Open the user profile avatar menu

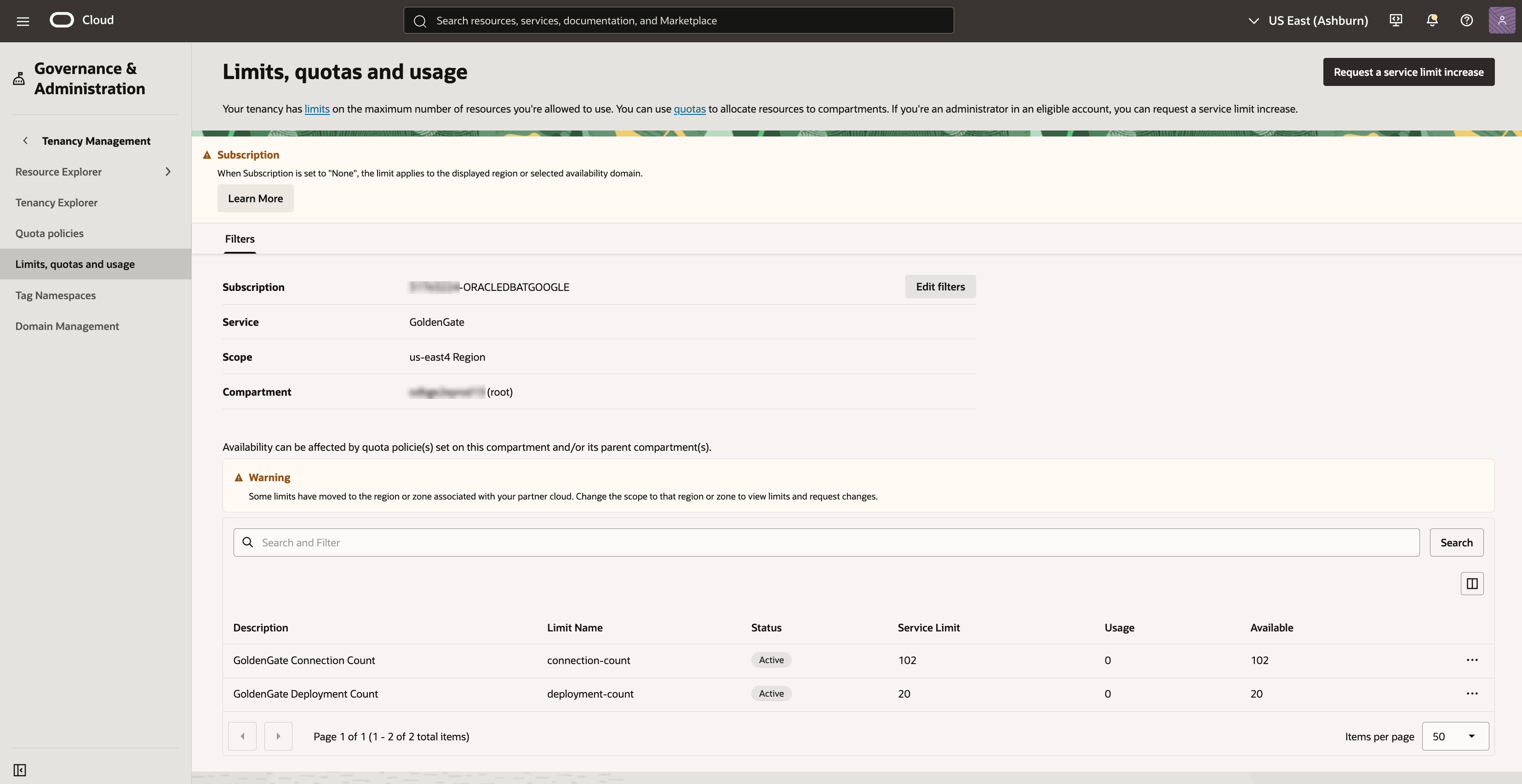(1501, 20)
